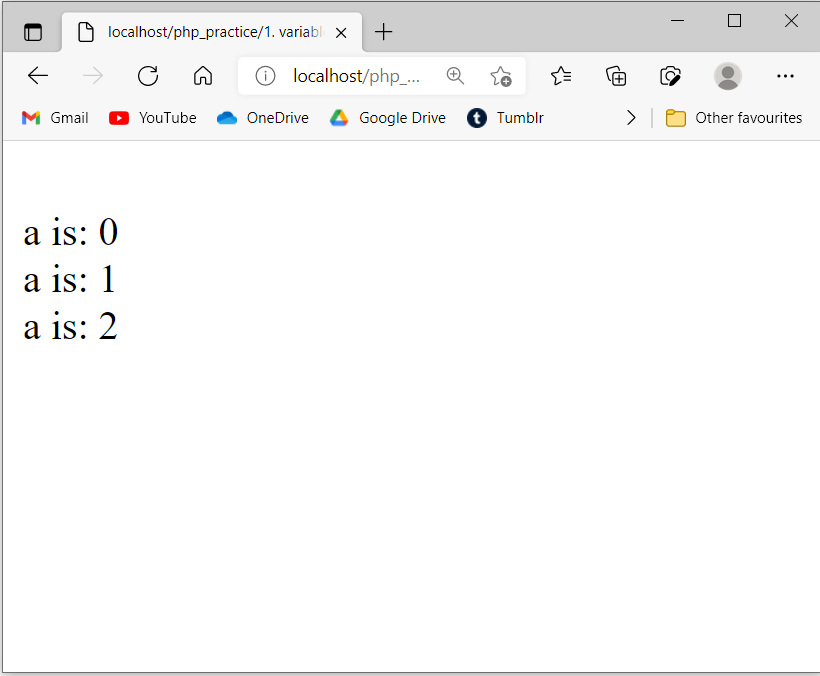
Task: Open the user profile avatar
Action: tap(728, 76)
